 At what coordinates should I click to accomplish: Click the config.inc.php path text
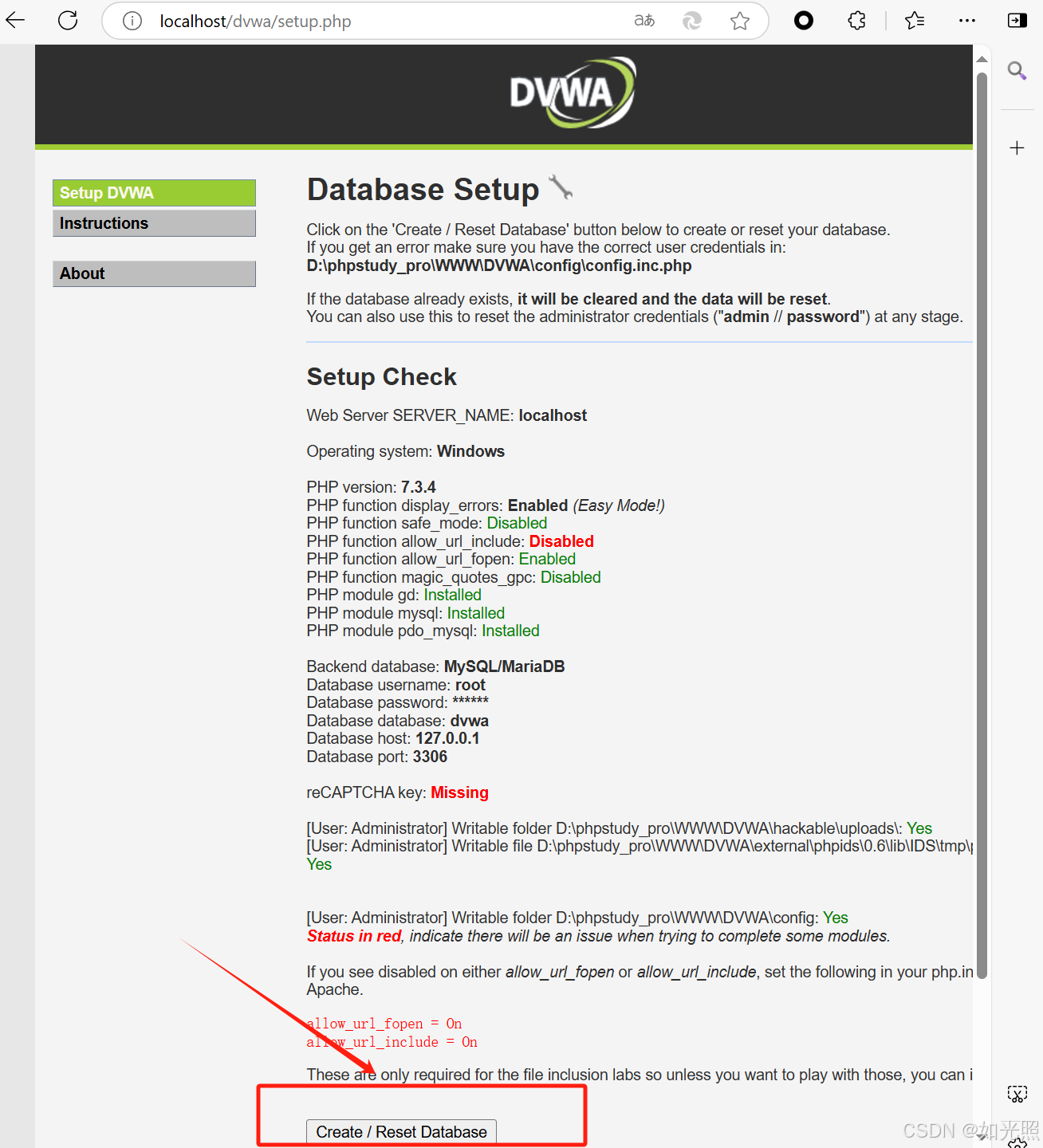click(499, 265)
